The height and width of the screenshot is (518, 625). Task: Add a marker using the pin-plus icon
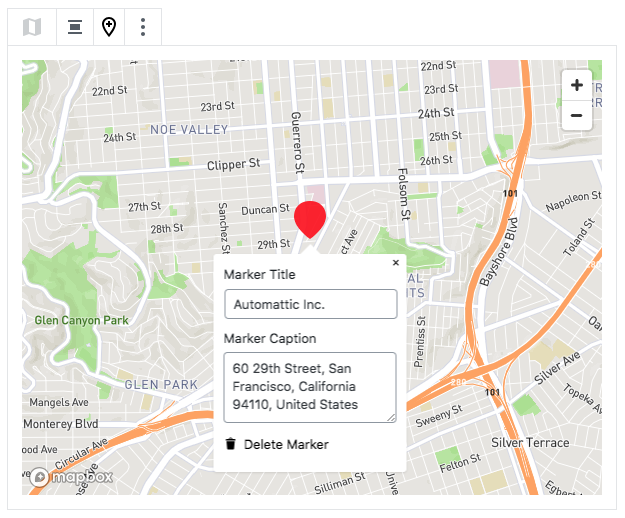pos(109,27)
